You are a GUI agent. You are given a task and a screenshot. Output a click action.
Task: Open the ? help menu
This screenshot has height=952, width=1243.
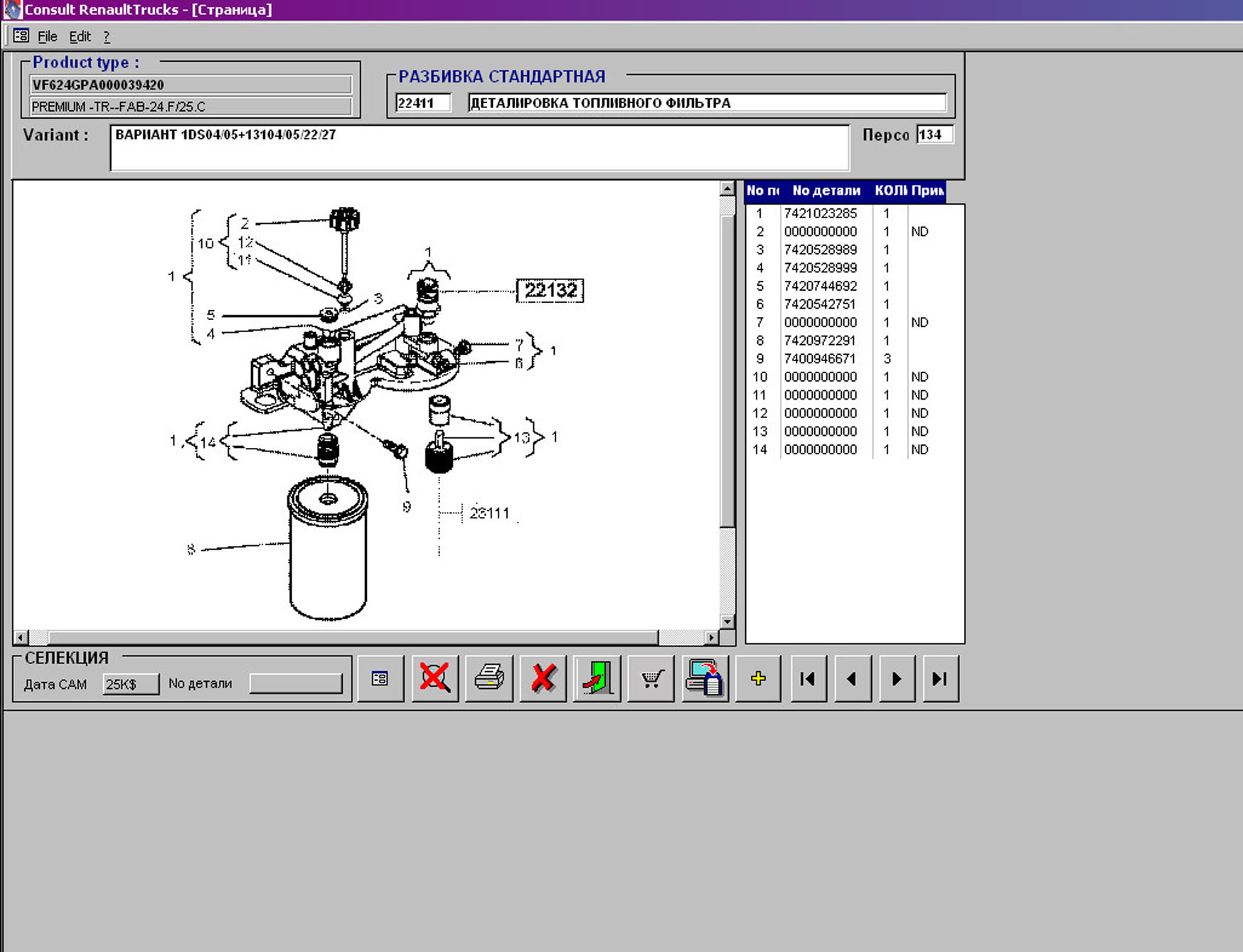pyautogui.click(x=107, y=36)
